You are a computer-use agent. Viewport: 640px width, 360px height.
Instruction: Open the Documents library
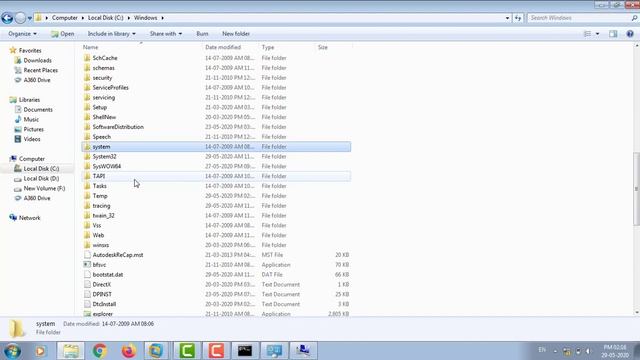(x=38, y=109)
